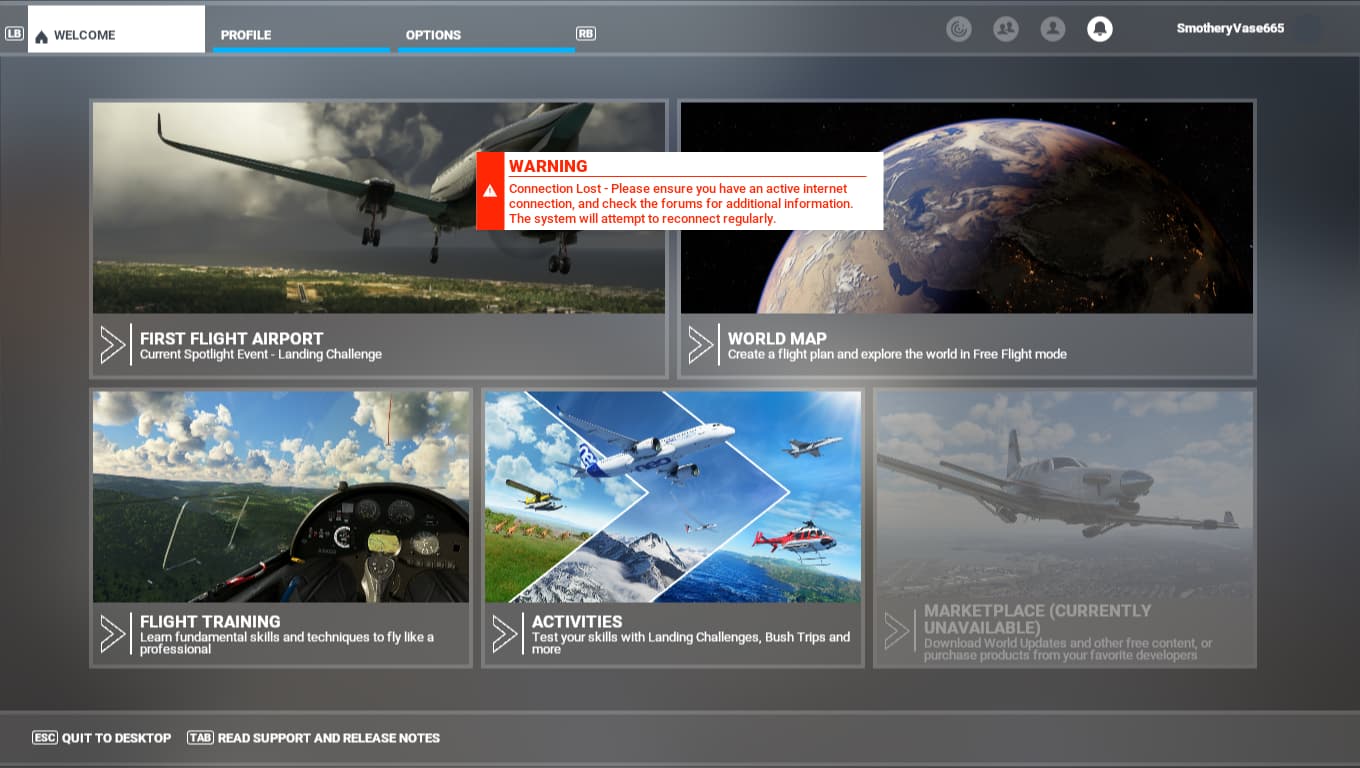Click 'Test your skills with Landing Challenges' text
Screen dimensions: 1360x768
691,643
